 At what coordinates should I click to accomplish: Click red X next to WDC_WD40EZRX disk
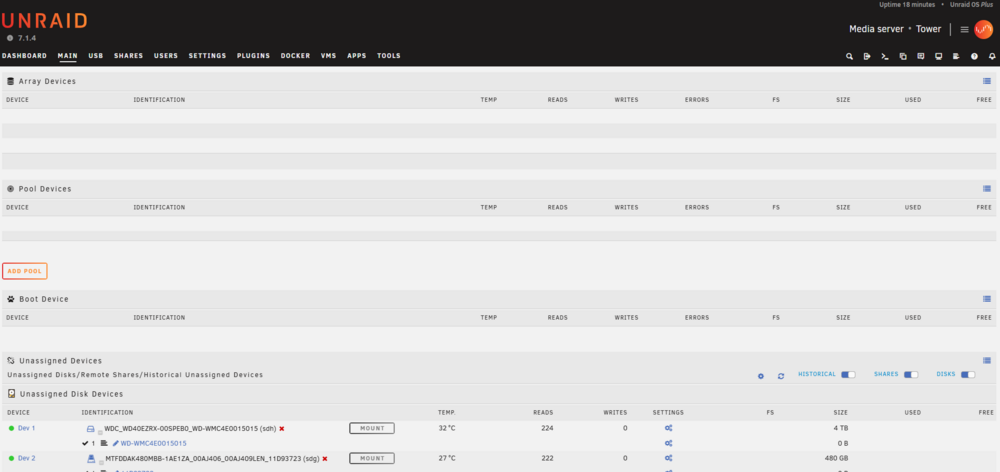click(x=282, y=429)
